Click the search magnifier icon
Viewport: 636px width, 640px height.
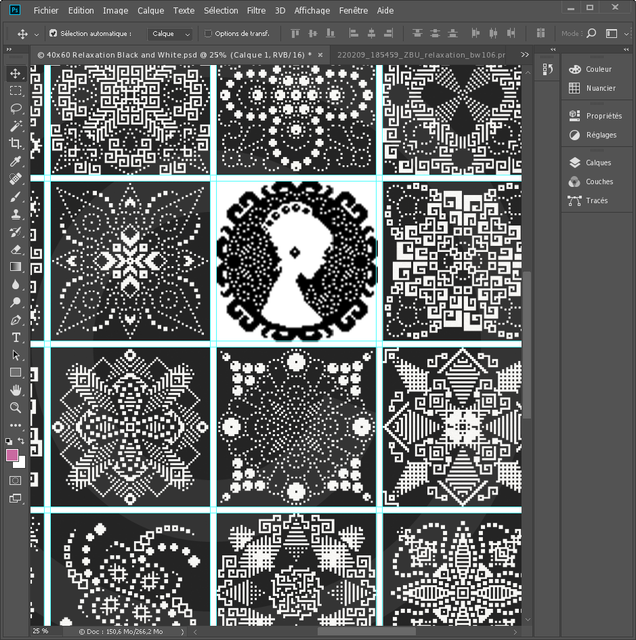[x=592, y=33]
